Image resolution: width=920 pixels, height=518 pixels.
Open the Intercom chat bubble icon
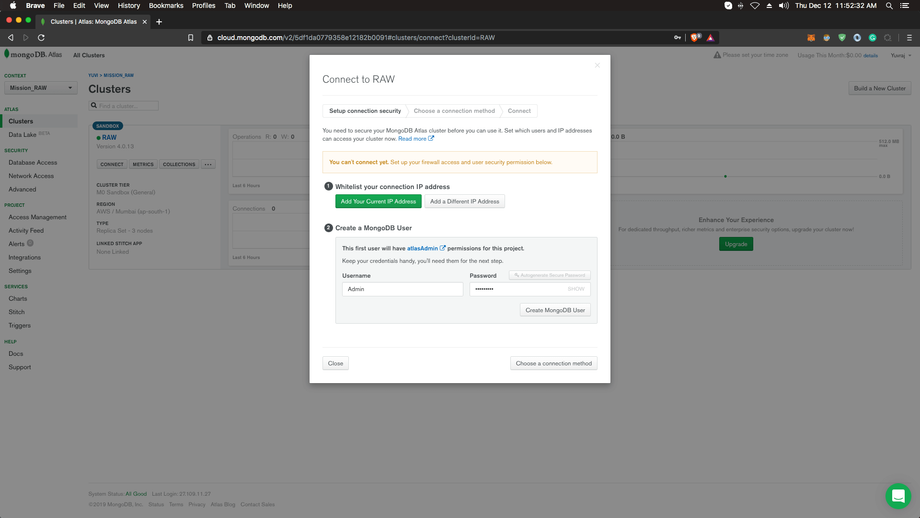click(x=897, y=496)
